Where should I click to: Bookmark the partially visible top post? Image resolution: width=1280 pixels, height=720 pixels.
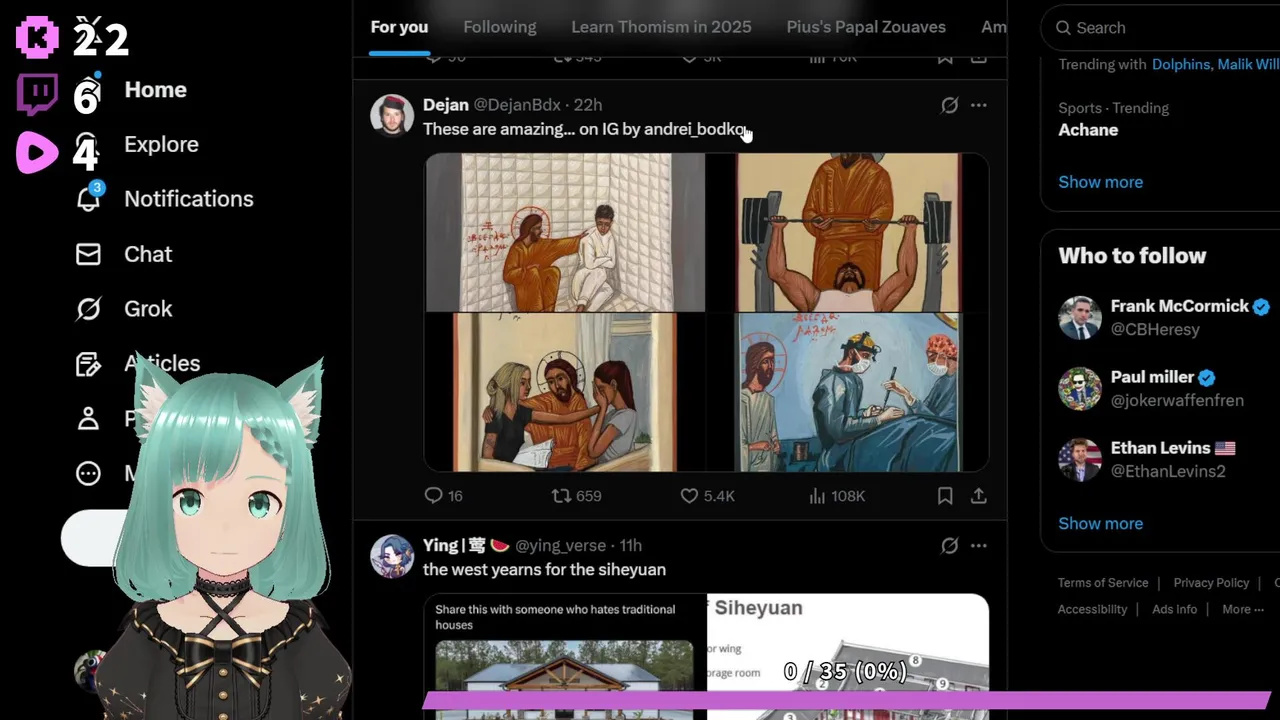pyautogui.click(x=945, y=58)
